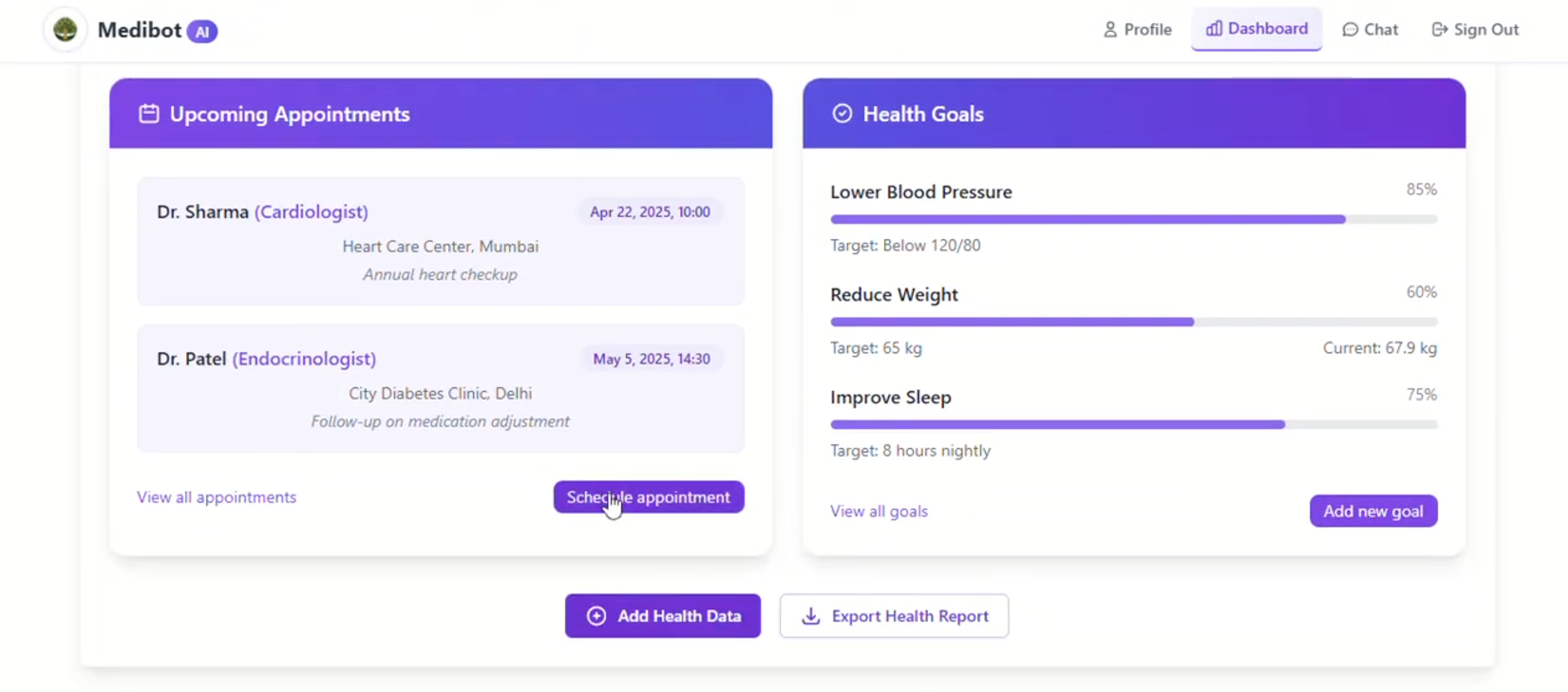
Task: Click the City Diabetes Clinic, Delhi text
Action: tap(440, 393)
